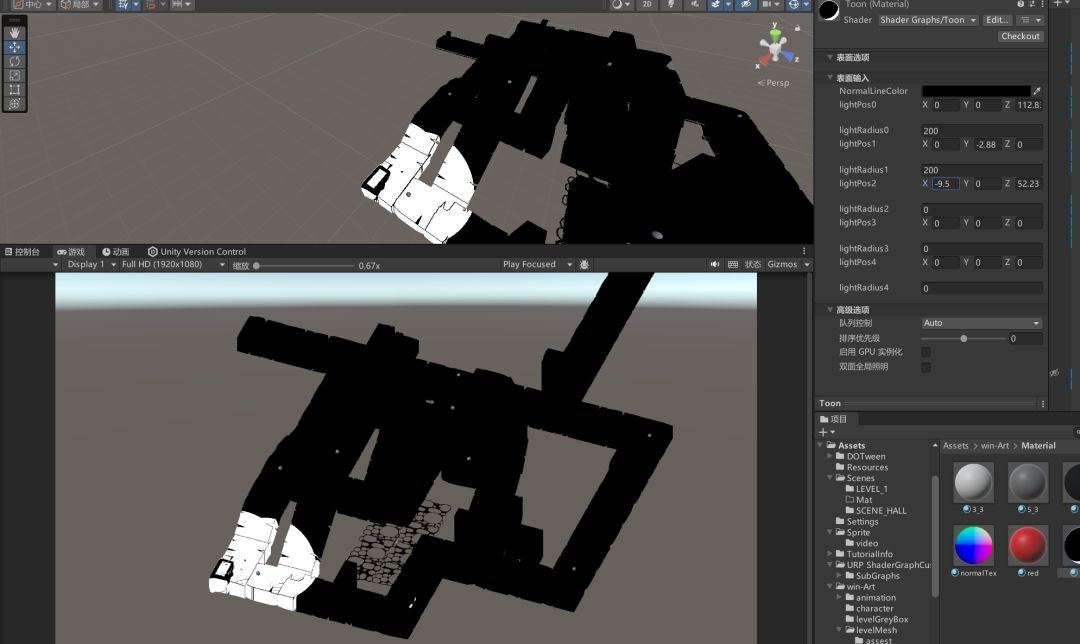Open Play Focused dropdown
The width and height of the screenshot is (1080, 644).
click(537, 264)
